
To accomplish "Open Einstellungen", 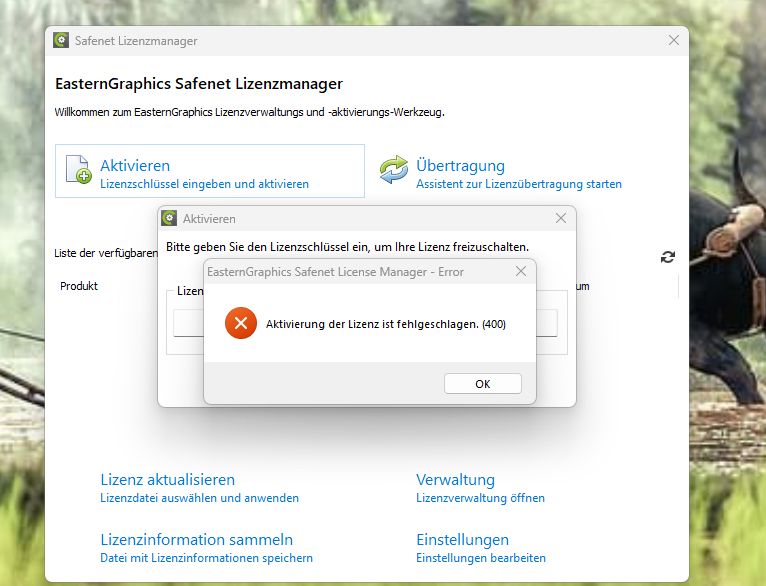I will [x=462, y=540].
